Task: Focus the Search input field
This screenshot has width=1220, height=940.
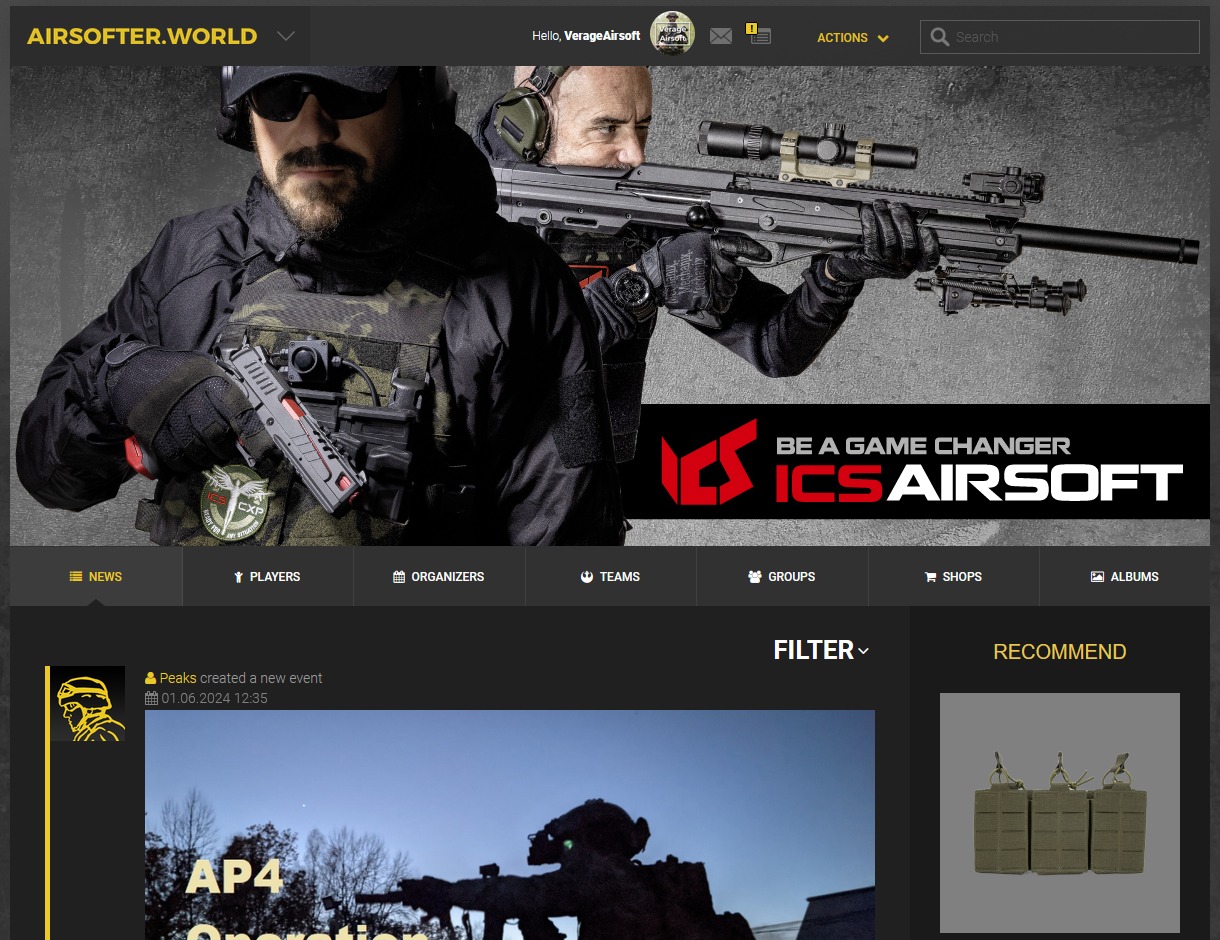Action: point(1060,37)
